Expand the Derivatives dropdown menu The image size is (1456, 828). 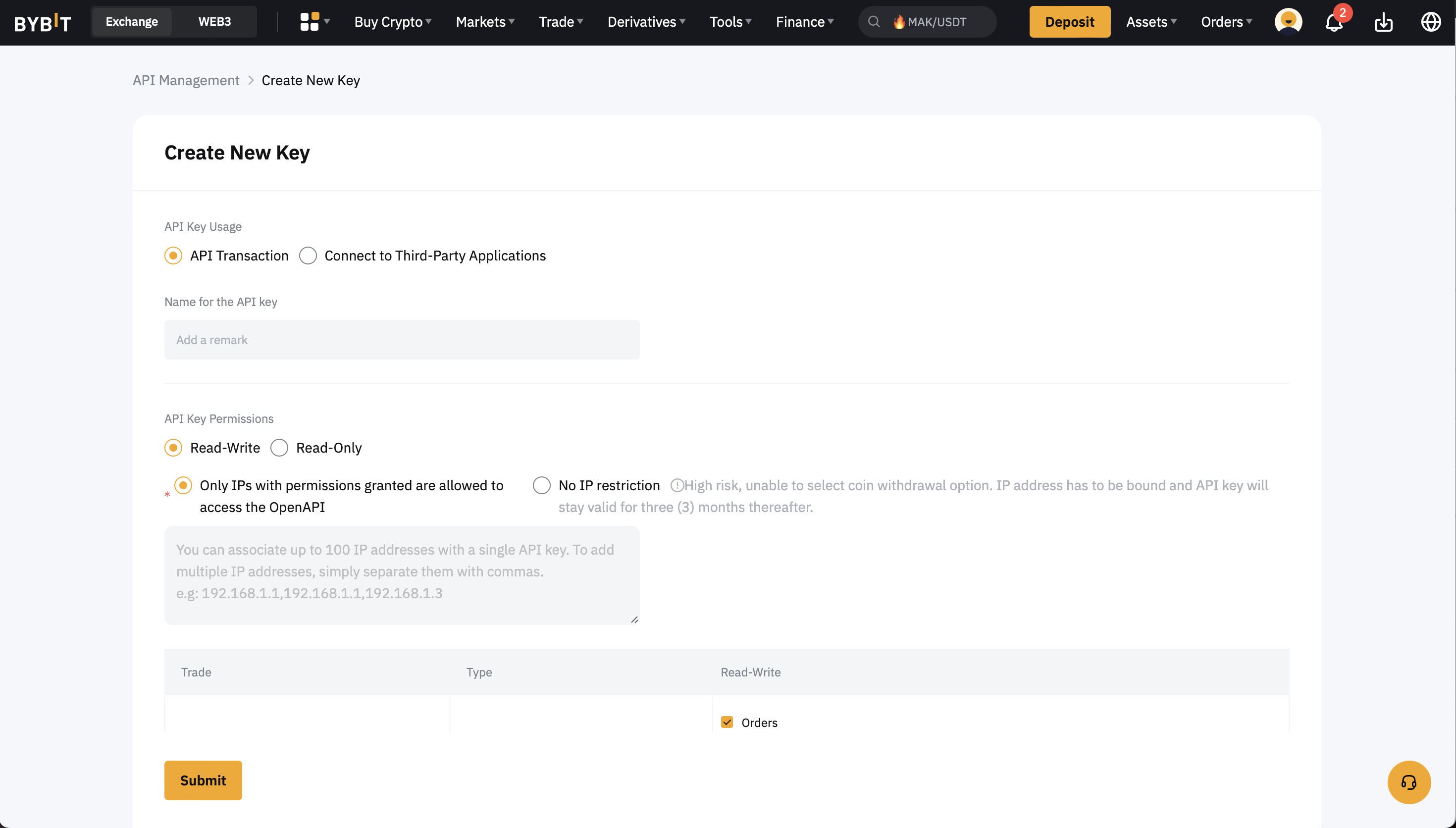click(x=646, y=22)
